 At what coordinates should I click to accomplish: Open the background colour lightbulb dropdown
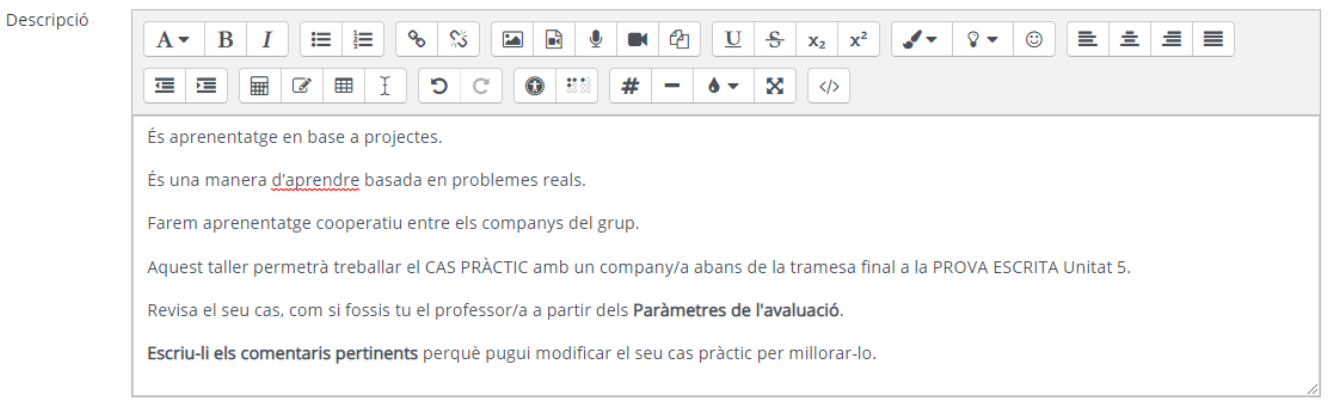(x=981, y=39)
